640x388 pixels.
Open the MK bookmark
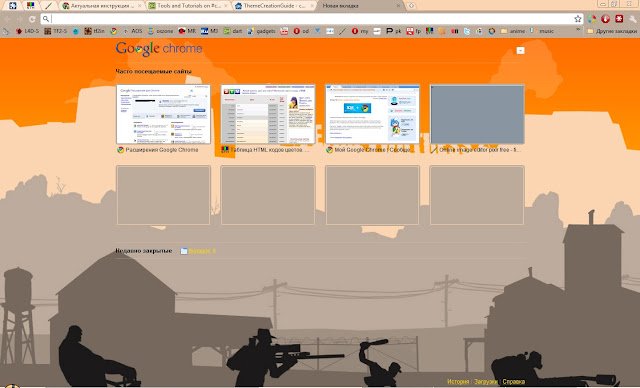pos(187,31)
